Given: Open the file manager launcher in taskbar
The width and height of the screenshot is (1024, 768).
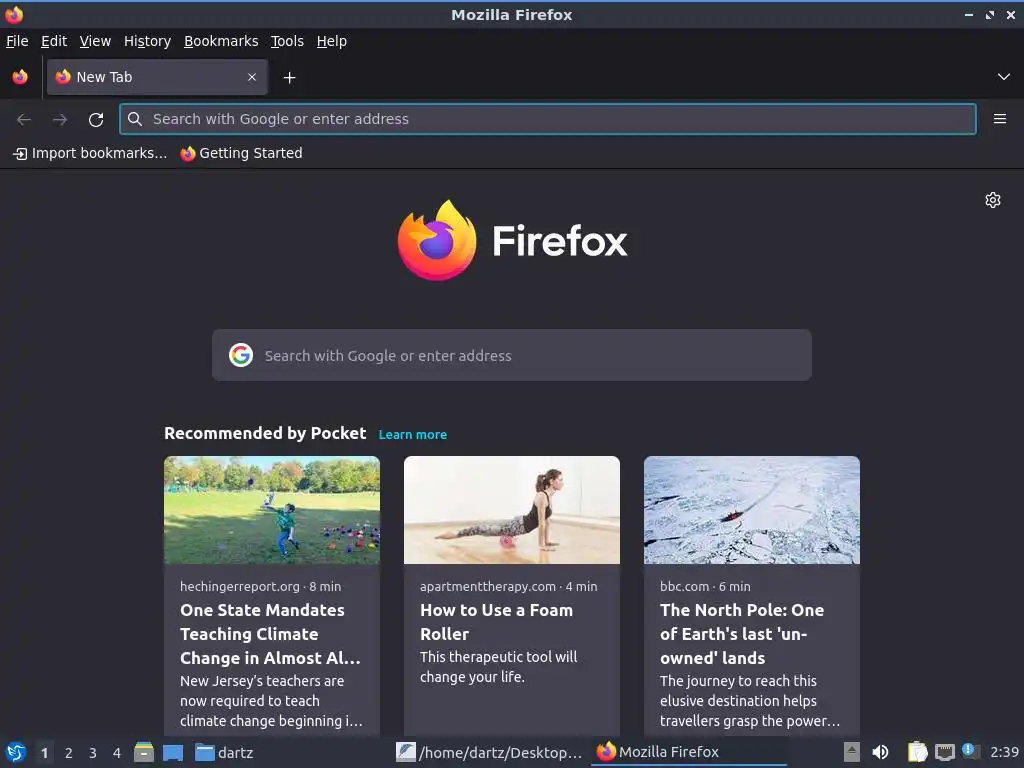Looking at the screenshot, I should click(144, 752).
